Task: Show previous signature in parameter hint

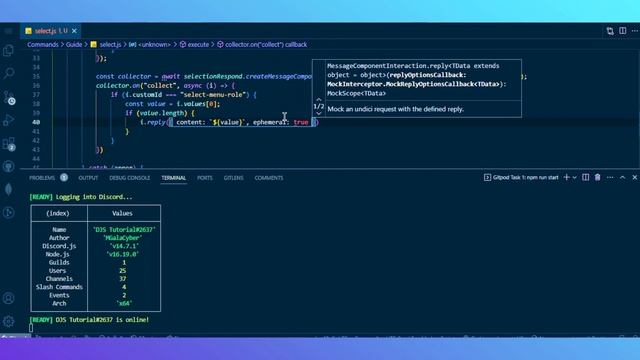Action: 319,99
